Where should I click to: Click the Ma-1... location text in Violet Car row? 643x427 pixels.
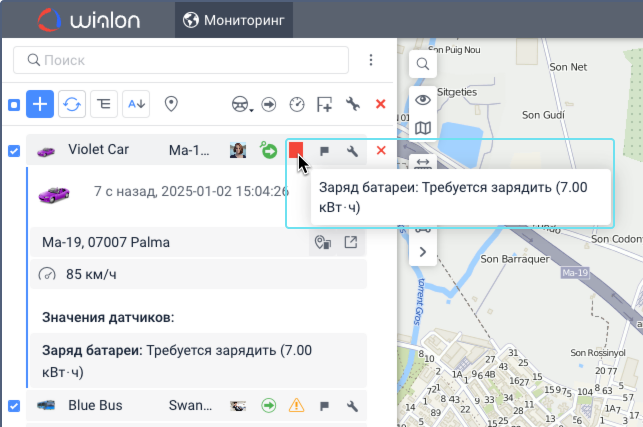click(189, 150)
